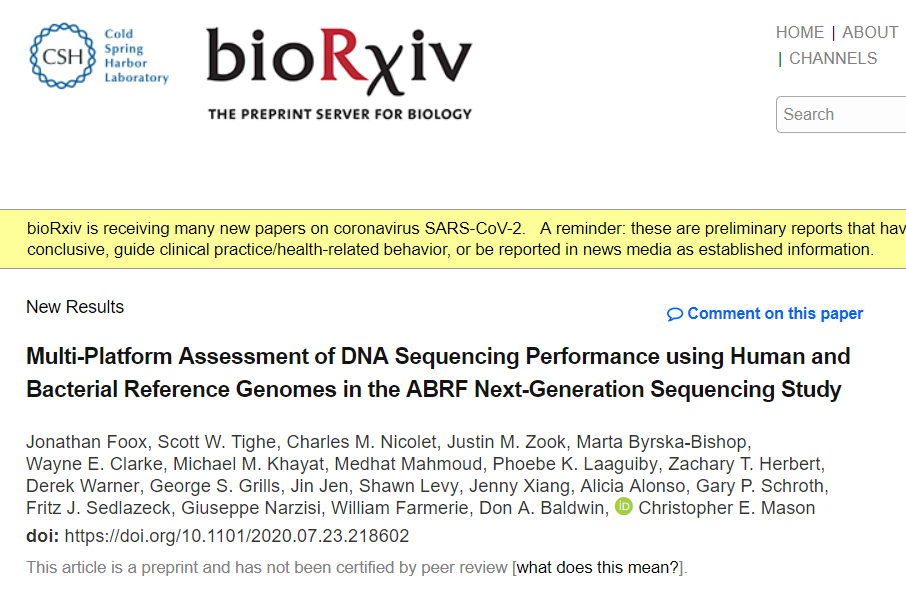Select author Fritz J. Sedlazeck
906x594 pixels.
click(98, 508)
